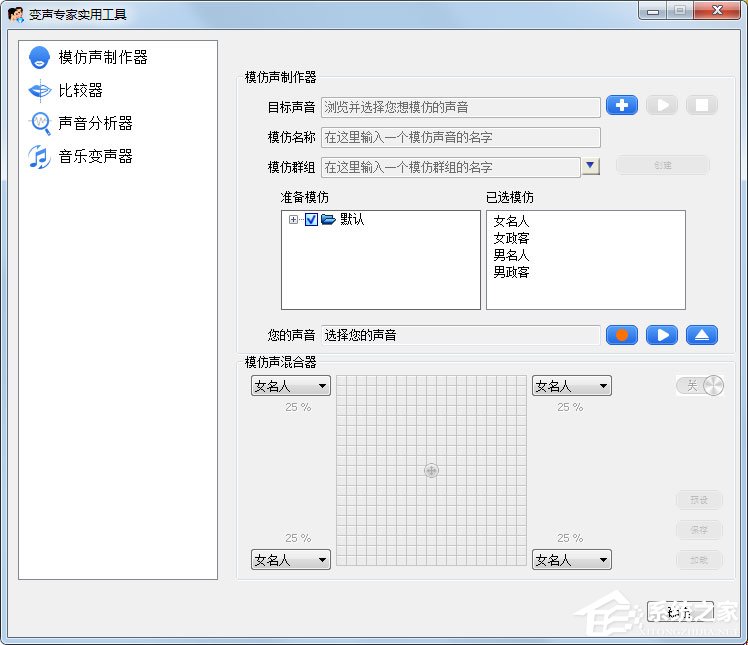Viewport: 748px width, 645px height.
Task: Select 女政客 in the 已选模仿 list
Action: (x=511, y=238)
